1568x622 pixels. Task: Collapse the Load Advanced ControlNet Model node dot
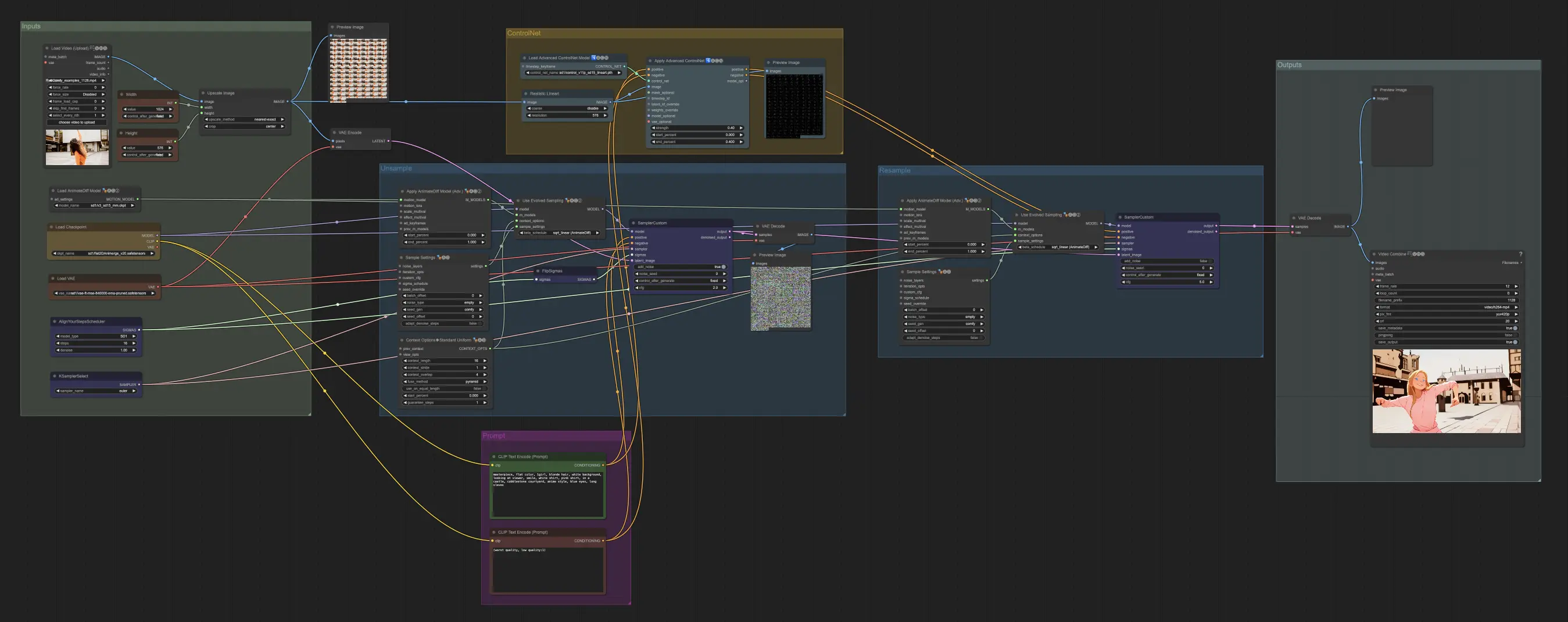point(524,58)
